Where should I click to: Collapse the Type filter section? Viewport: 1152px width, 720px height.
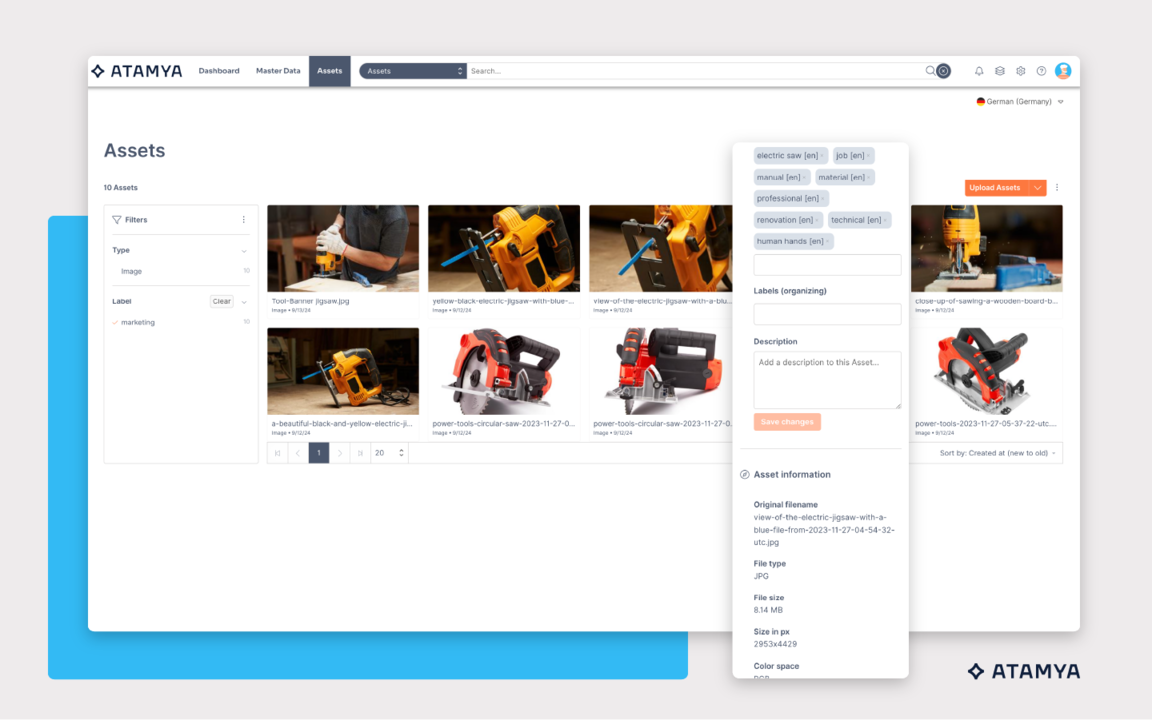pyautogui.click(x=244, y=251)
